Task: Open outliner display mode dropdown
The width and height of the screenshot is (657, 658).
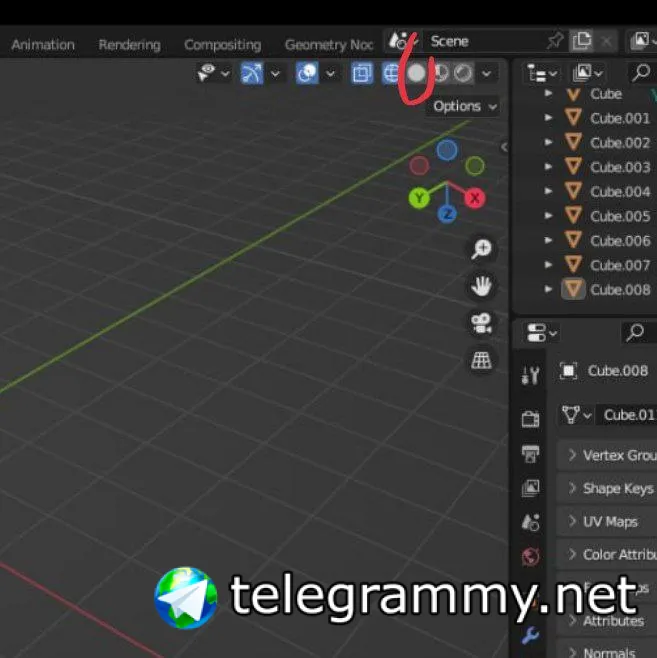Action: (x=587, y=74)
